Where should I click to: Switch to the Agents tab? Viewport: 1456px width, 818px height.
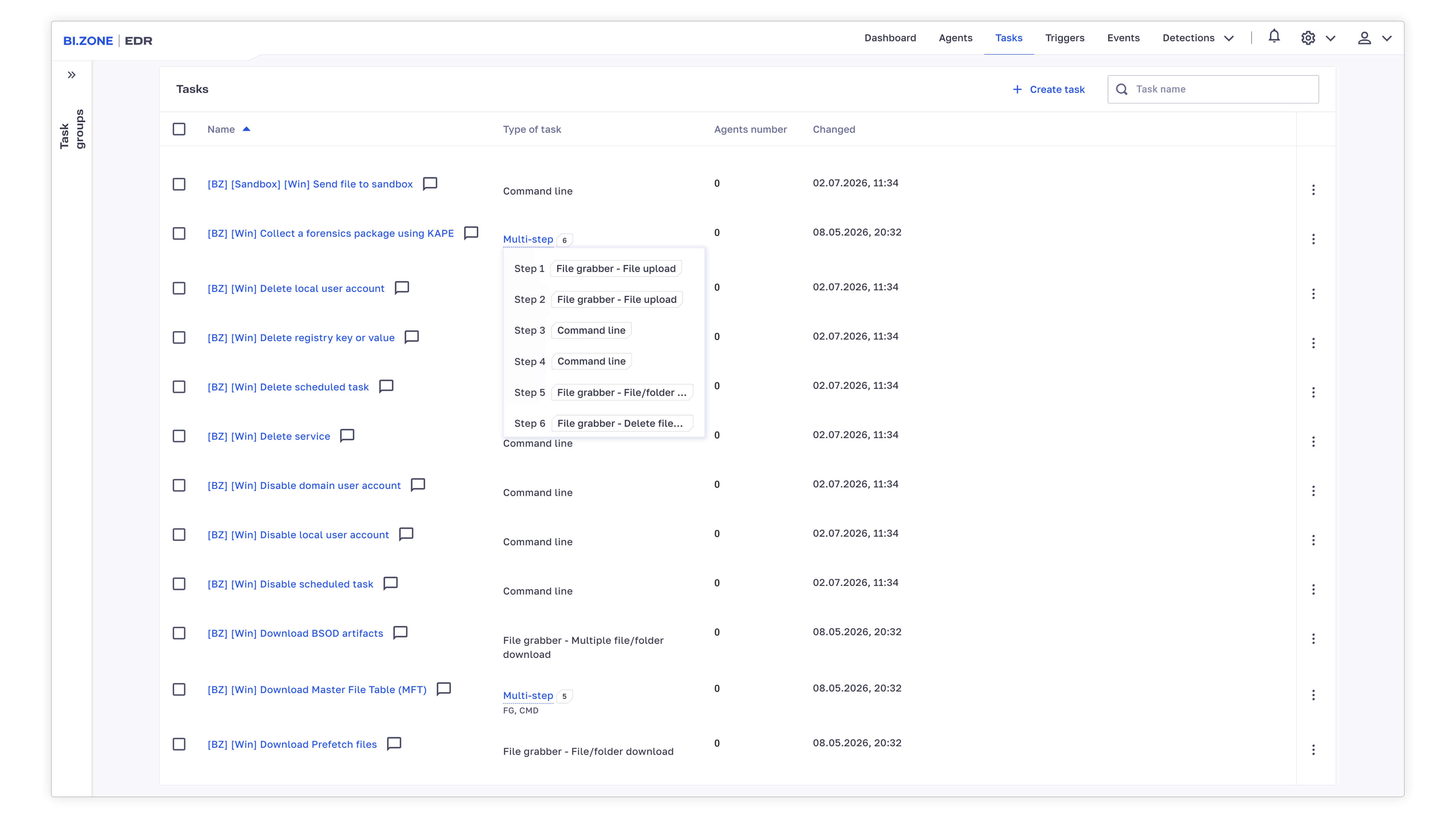(x=955, y=38)
